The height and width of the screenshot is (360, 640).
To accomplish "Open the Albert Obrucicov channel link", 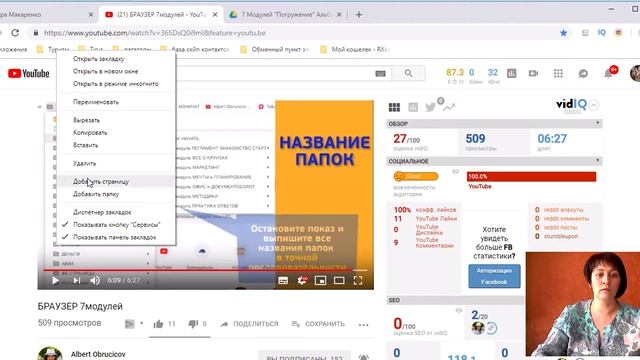I will (98, 354).
